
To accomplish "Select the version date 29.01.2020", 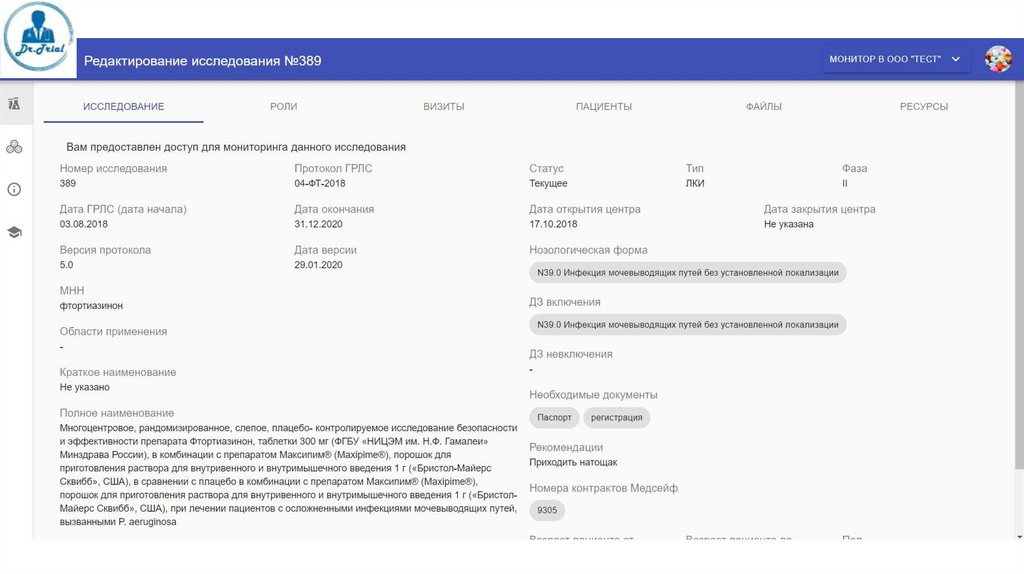I will coord(318,265).
